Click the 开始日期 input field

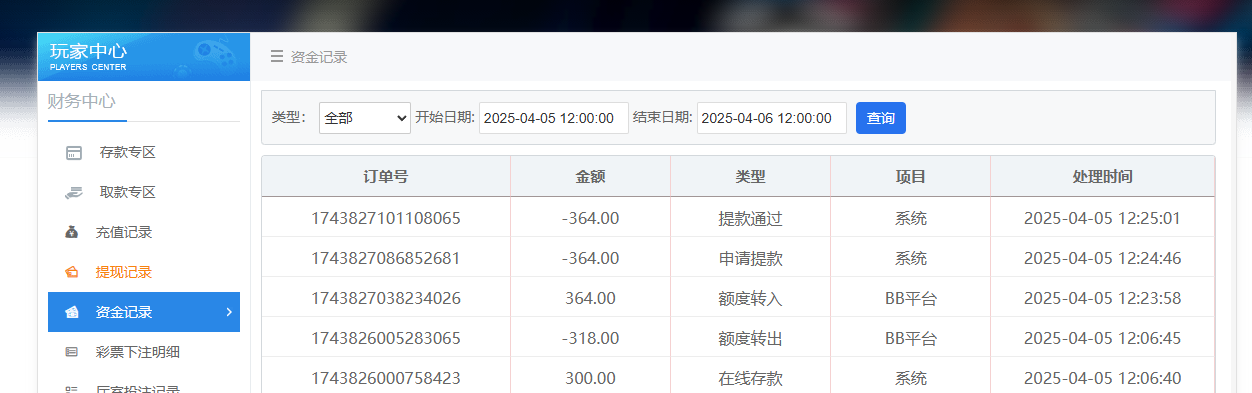554,118
